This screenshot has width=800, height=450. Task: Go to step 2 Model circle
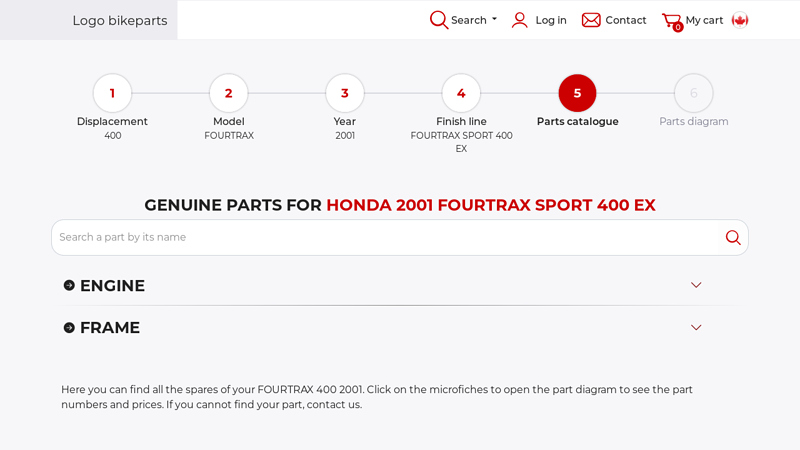pos(229,93)
